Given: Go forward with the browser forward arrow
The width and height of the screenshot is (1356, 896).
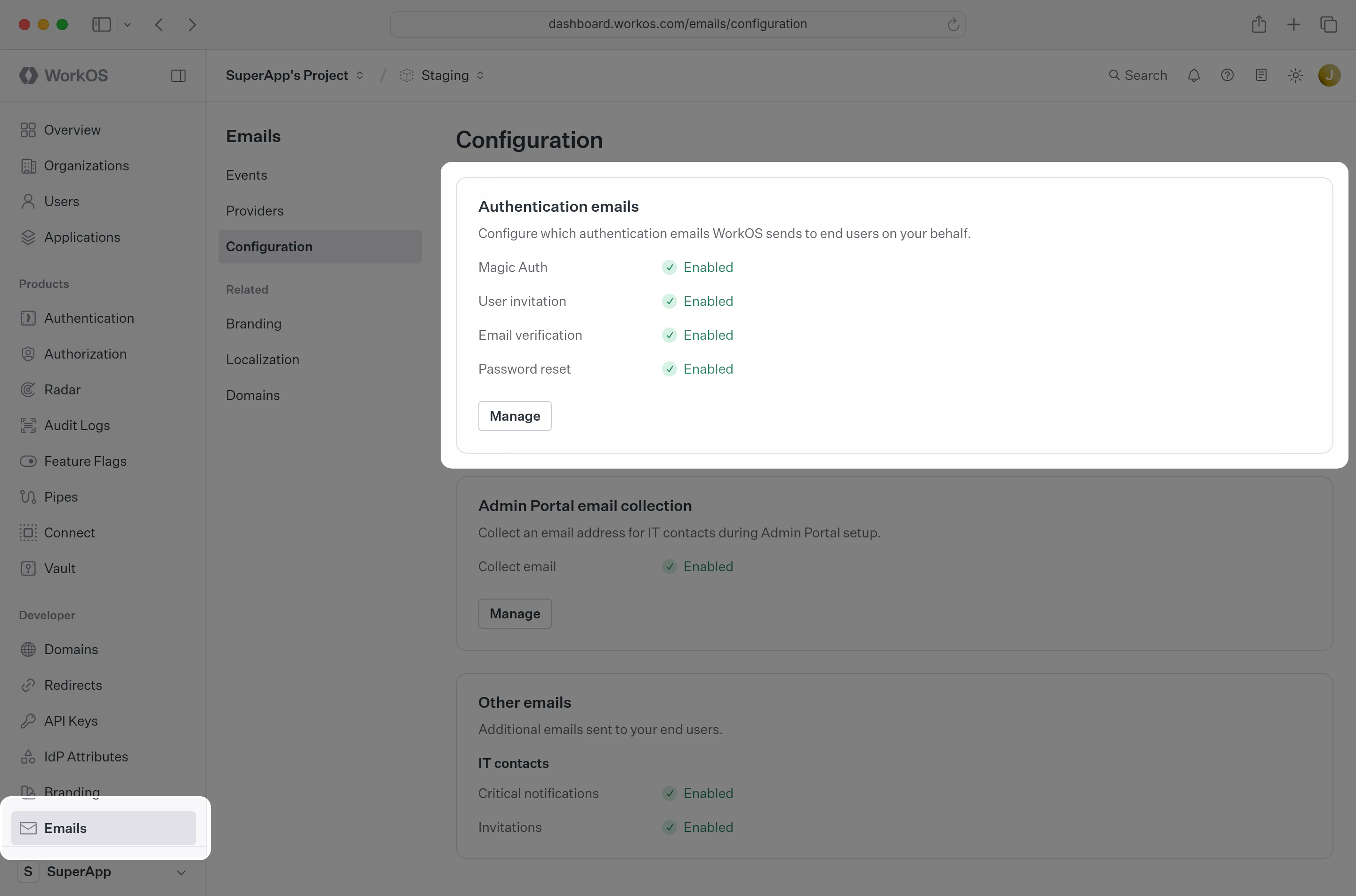Looking at the screenshot, I should [x=192, y=24].
